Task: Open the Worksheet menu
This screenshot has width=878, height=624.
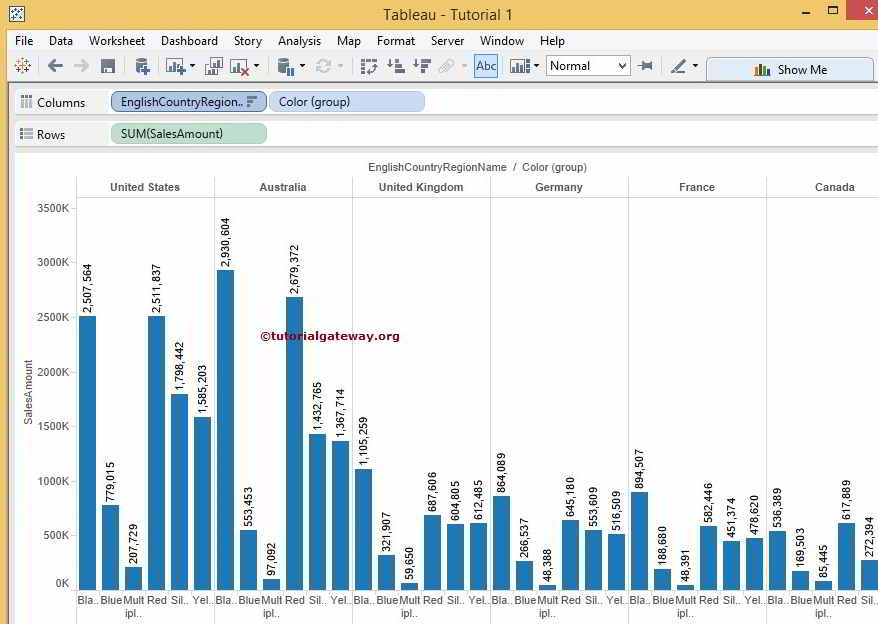Action: pyautogui.click(x=116, y=41)
